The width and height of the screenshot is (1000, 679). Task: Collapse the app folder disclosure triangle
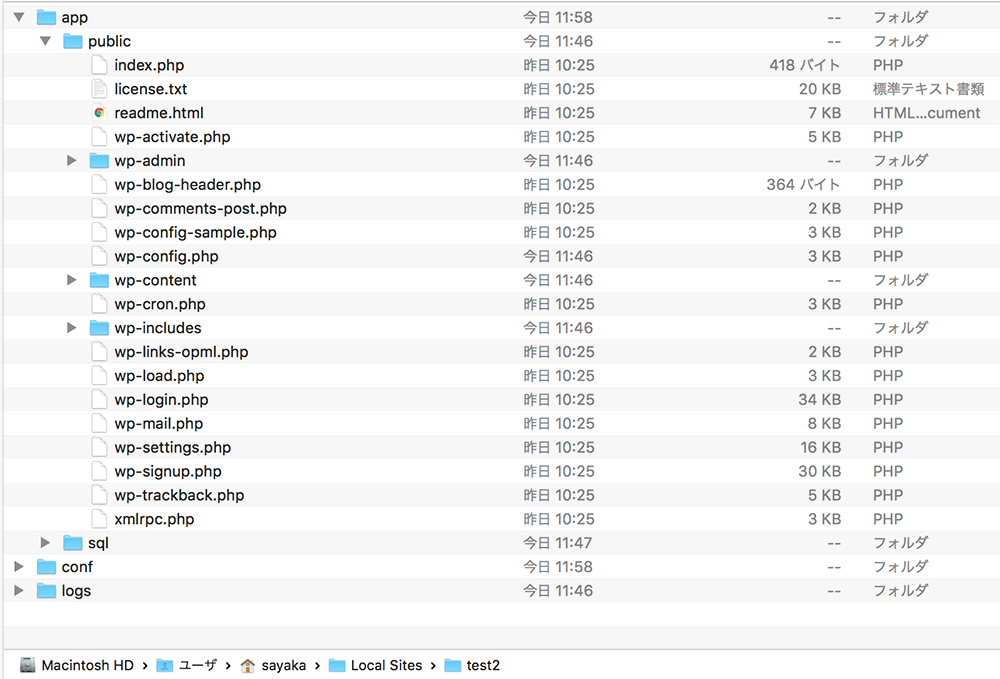[x=19, y=17]
